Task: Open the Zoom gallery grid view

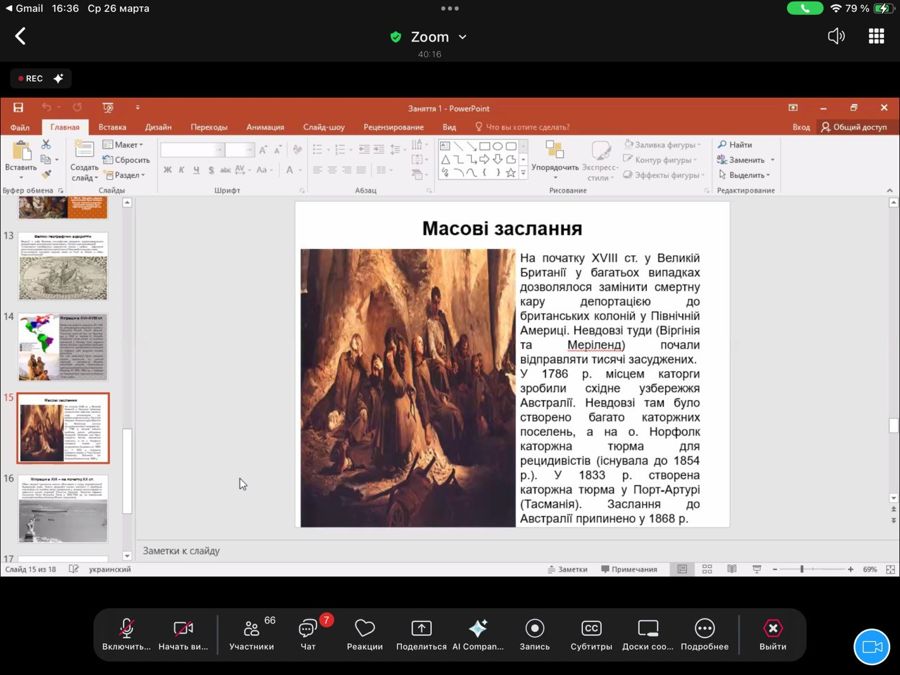Action: pyautogui.click(x=876, y=36)
